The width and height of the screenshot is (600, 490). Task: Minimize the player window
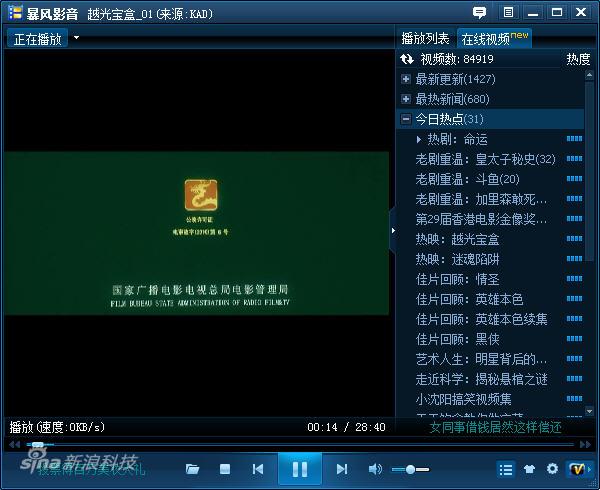[x=533, y=13]
